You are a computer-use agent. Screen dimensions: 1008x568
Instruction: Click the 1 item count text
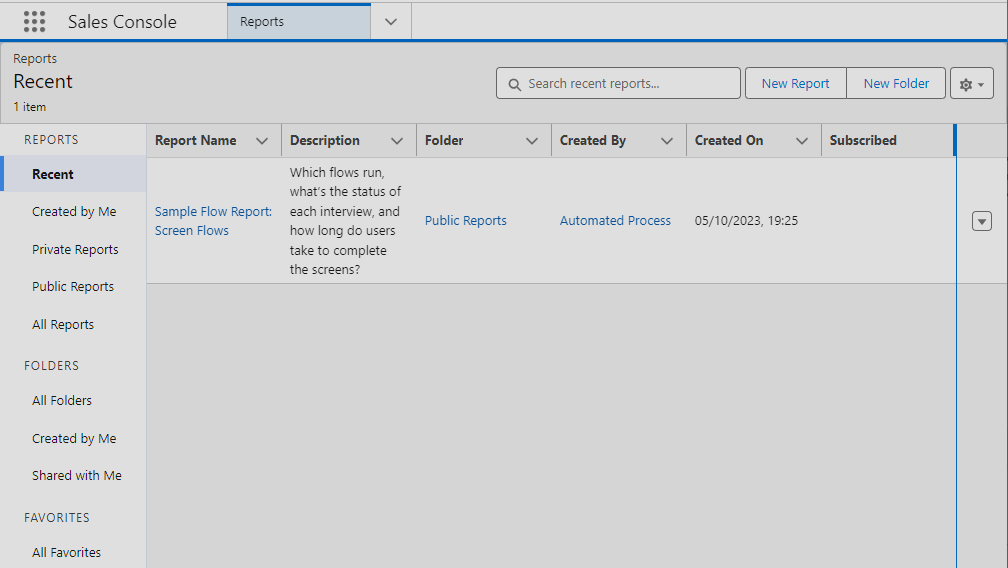(x=30, y=107)
